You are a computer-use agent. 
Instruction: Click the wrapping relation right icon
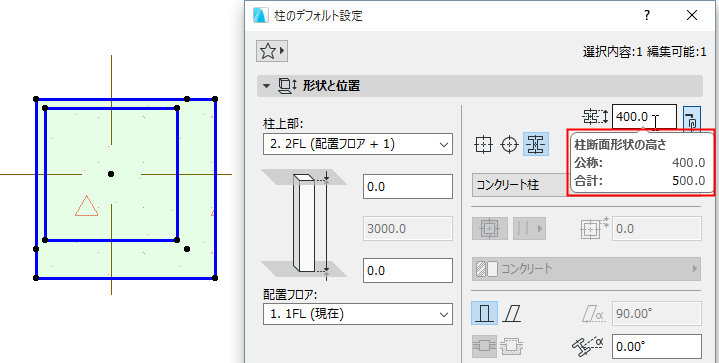point(512,347)
